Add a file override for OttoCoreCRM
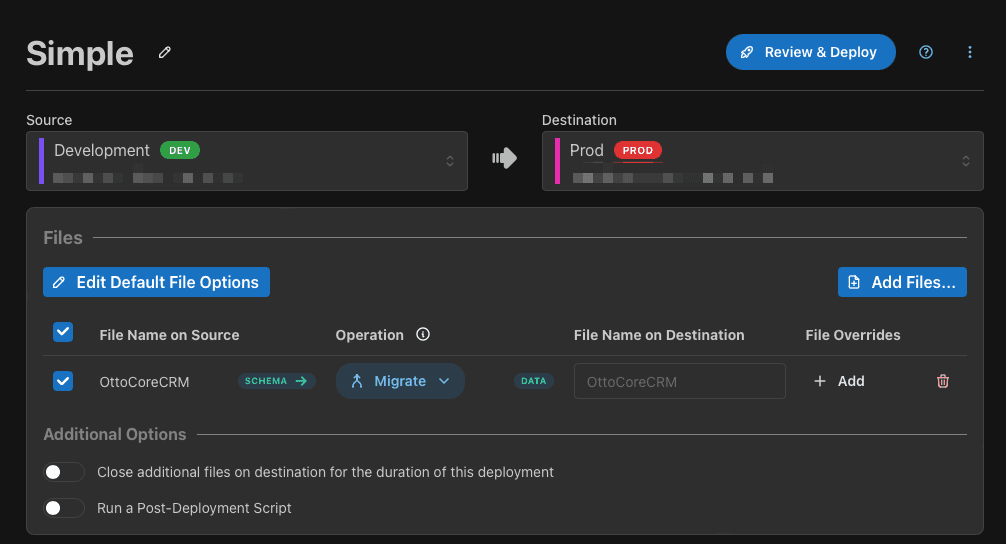The width and height of the screenshot is (1006, 544). pyautogui.click(x=839, y=381)
